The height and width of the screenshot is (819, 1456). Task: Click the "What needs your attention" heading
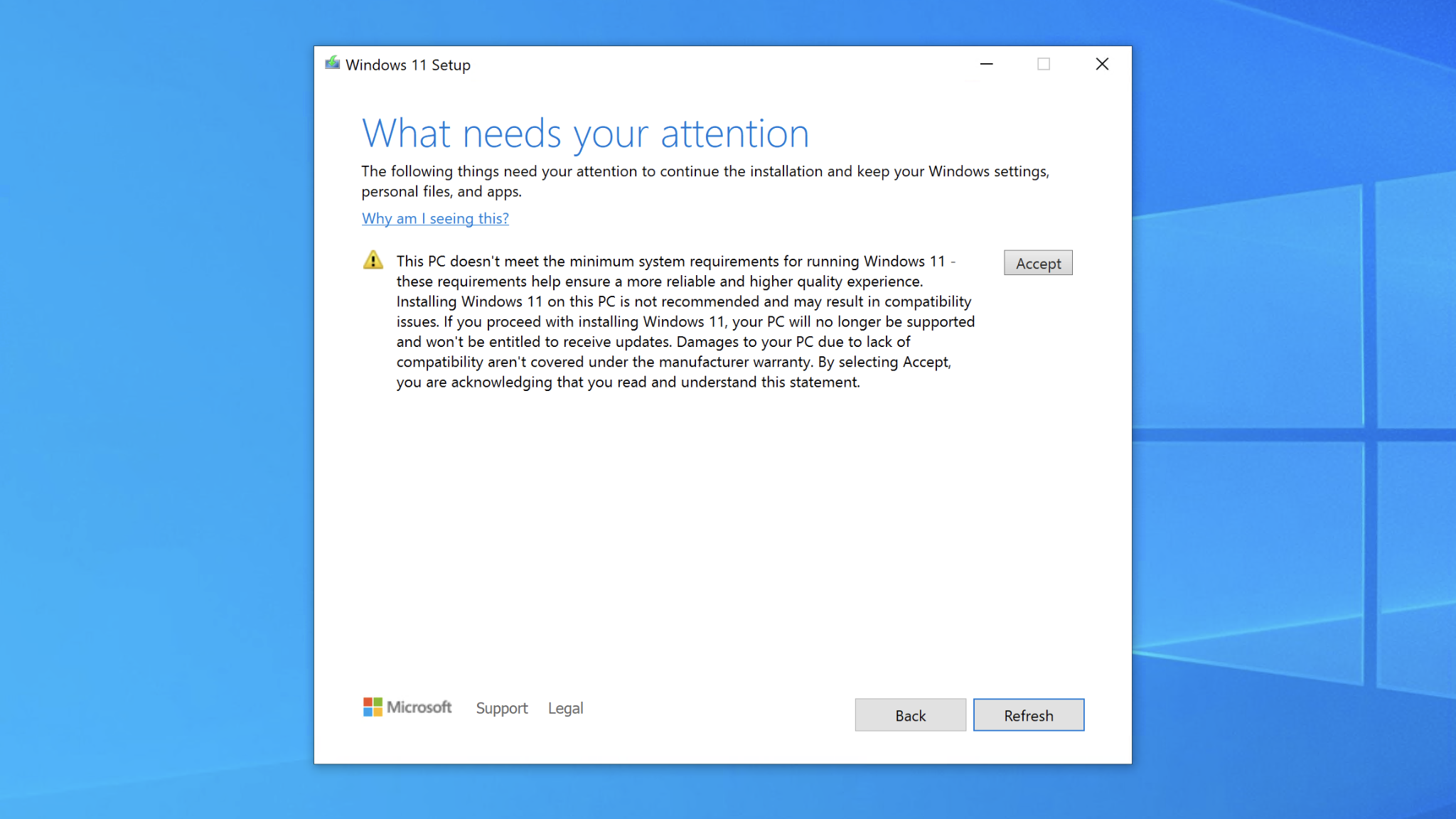tap(584, 132)
